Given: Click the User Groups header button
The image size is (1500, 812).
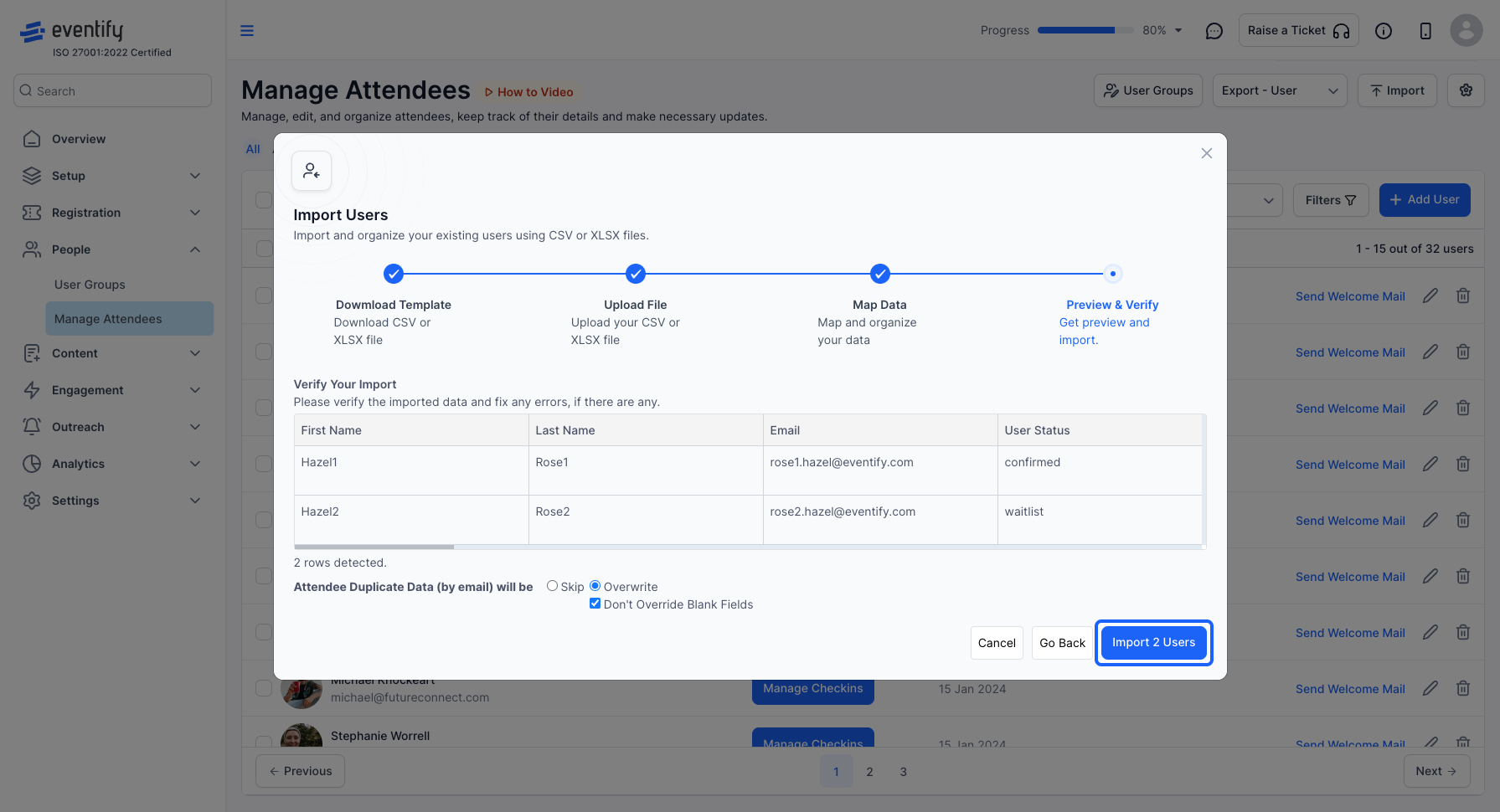Looking at the screenshot, I should pyautogui.click(x=1148, y=90).
